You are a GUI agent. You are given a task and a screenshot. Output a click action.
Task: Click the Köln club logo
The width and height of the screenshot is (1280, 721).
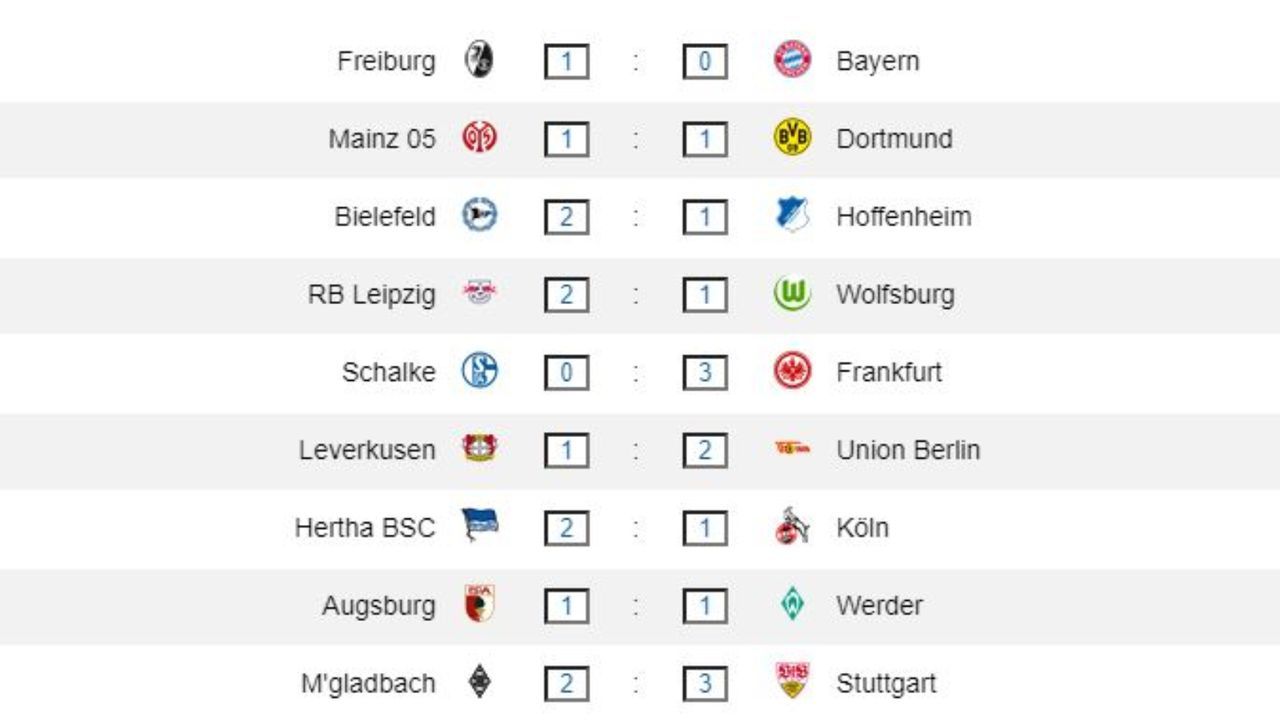coord(792,527)
